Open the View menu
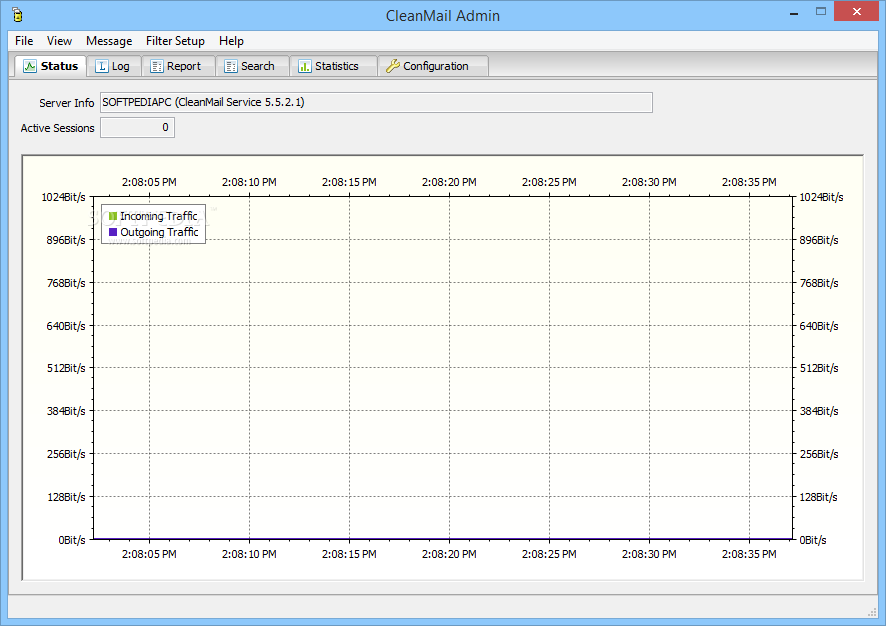 (x=59, y=41)
